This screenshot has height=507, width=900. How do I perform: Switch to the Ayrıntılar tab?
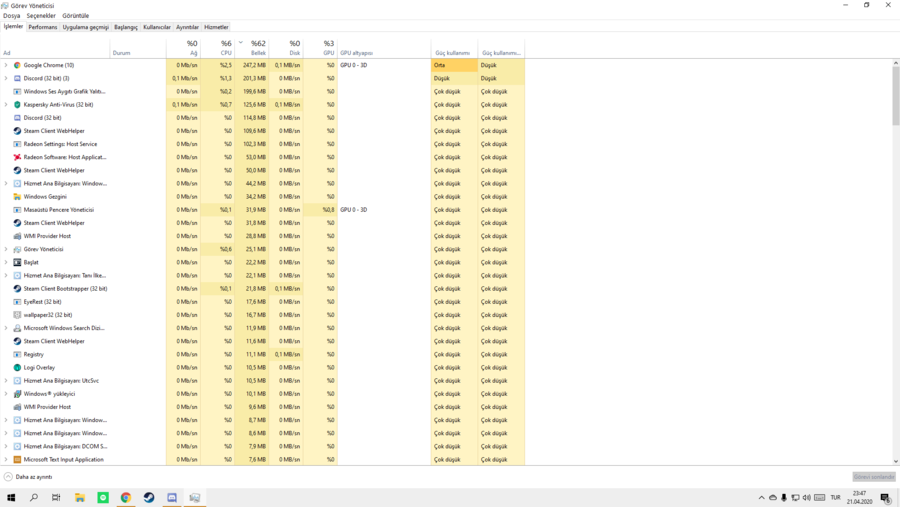187,27
